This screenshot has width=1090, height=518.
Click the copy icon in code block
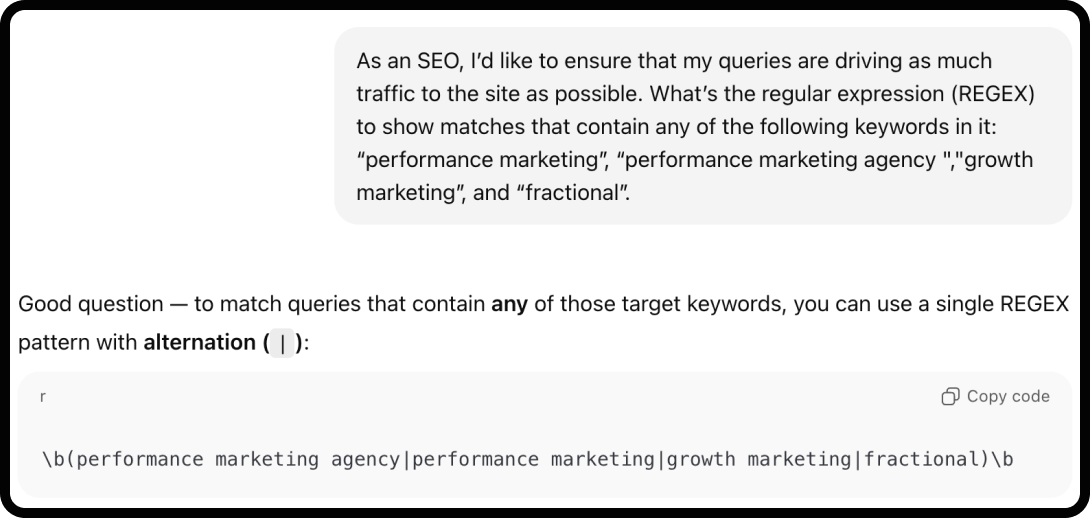(x=950, y=397)
